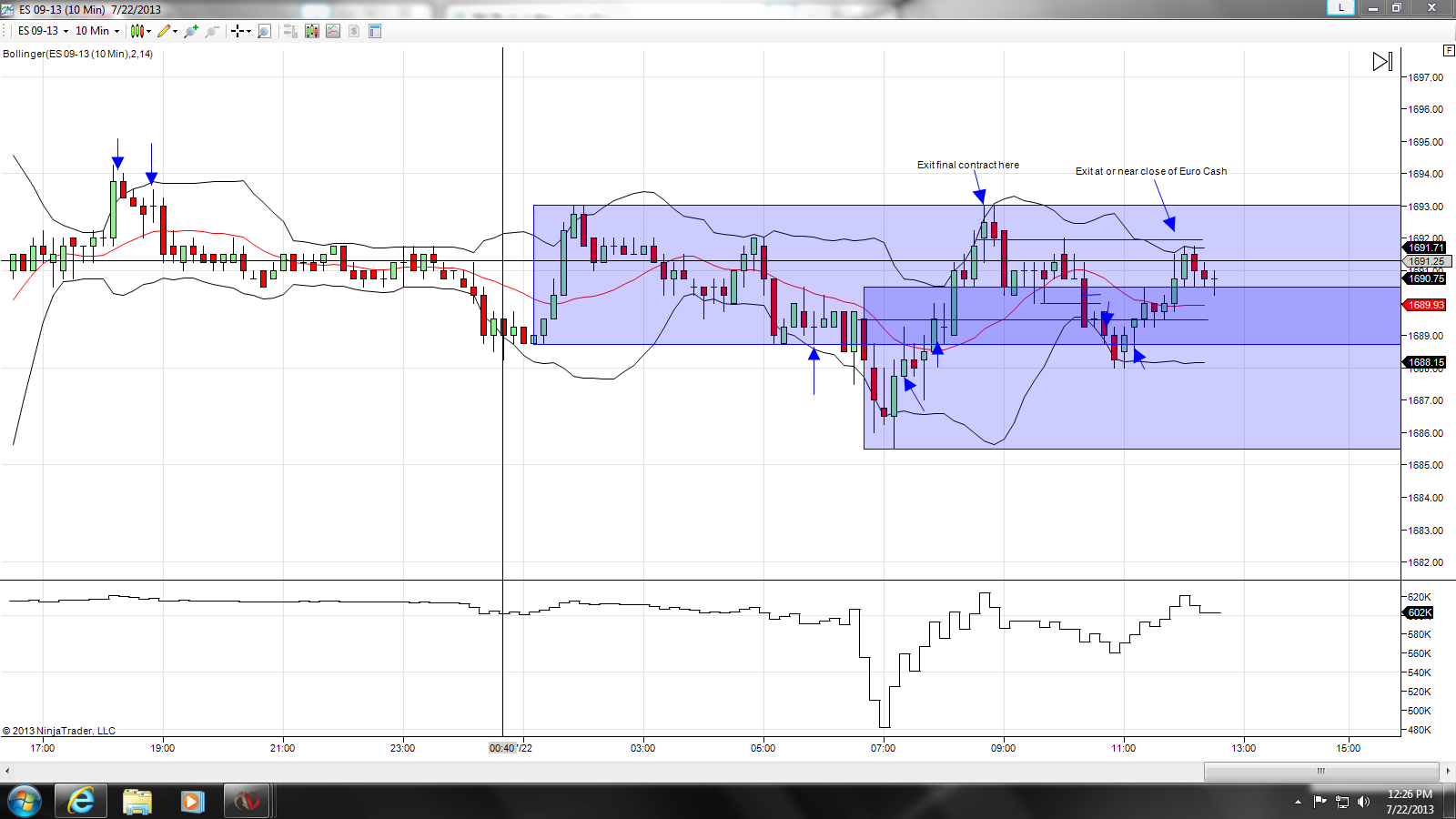Click the horizontal scrollbar thumb
Viewport: 1456px width, 819px height.
(1320, 771)
